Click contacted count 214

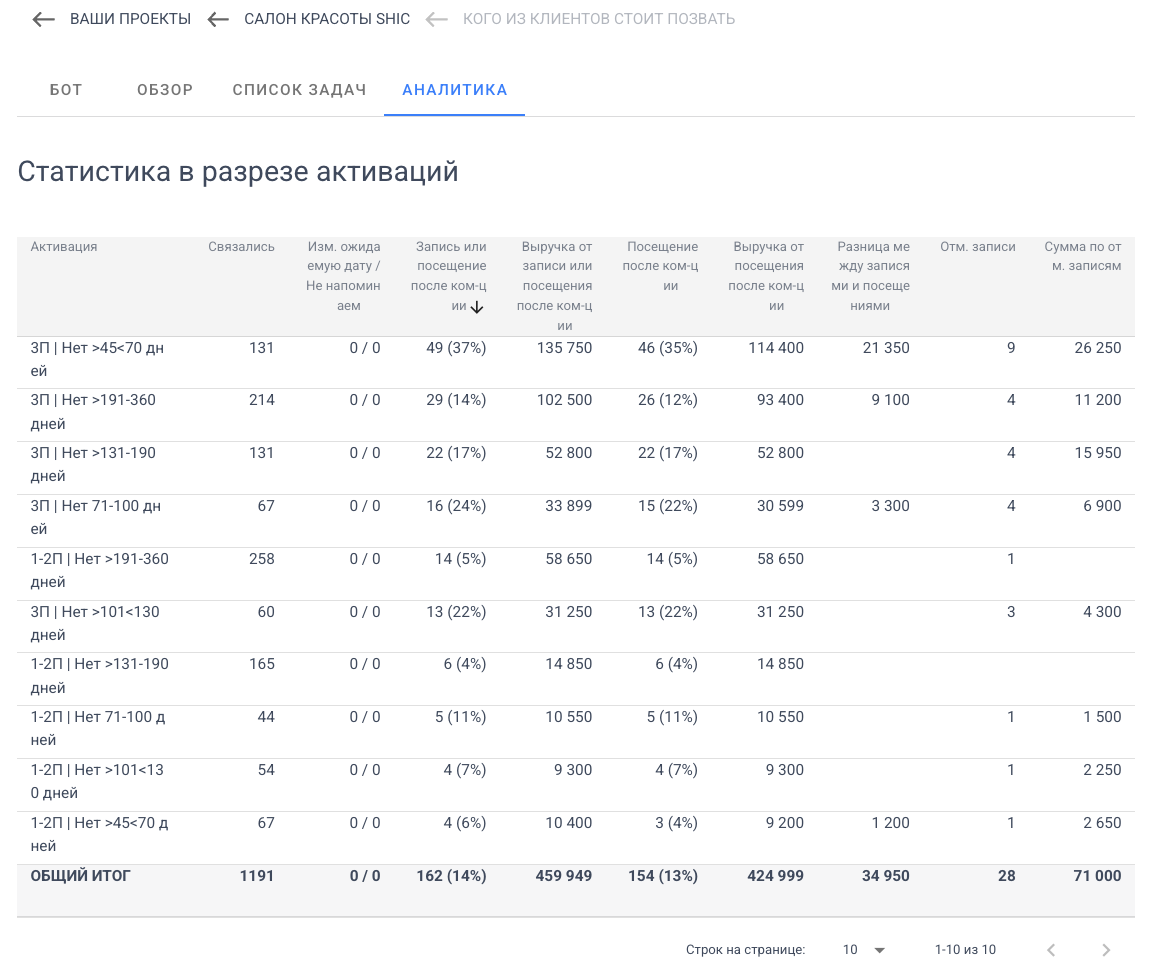coord(262,401)
